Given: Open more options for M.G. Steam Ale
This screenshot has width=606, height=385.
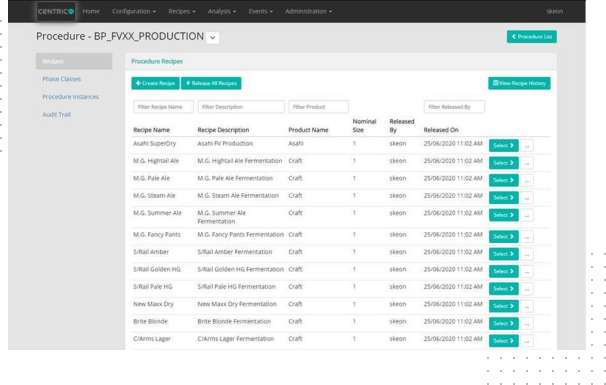Looking at the screenshot, I should [527, 198].
